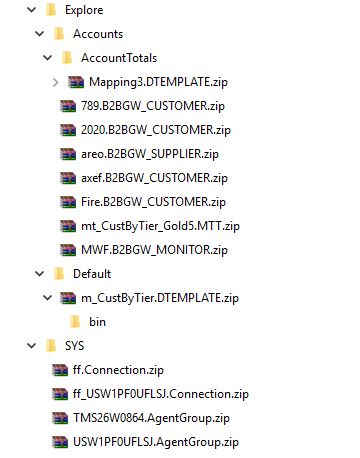Collapse the Explore folder chevron
360x458 pixels.
[32, 10]
